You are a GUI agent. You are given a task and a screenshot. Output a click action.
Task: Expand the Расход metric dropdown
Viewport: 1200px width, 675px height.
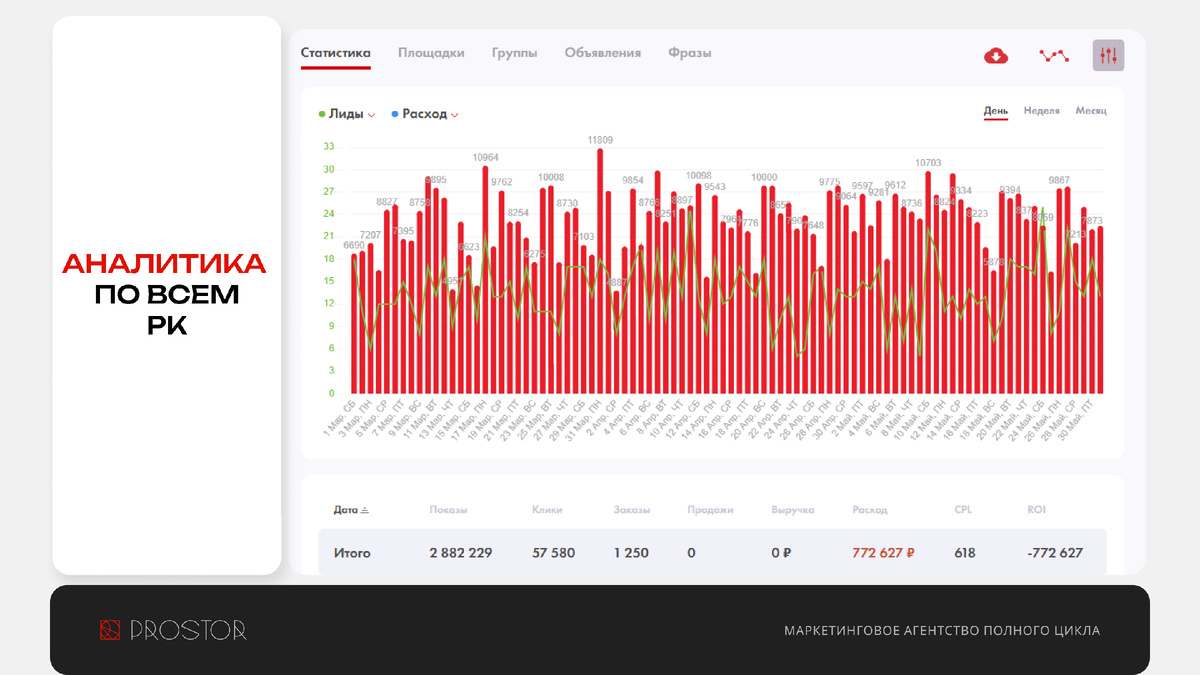pyautogui.click(x=454, y=115)
